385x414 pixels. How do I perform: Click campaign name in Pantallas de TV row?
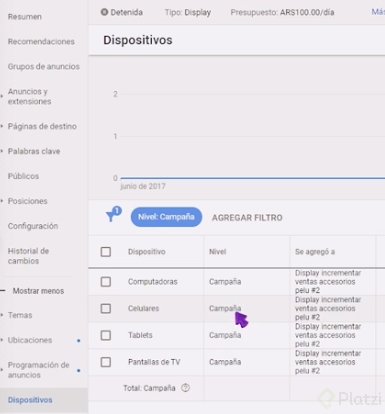328,362
